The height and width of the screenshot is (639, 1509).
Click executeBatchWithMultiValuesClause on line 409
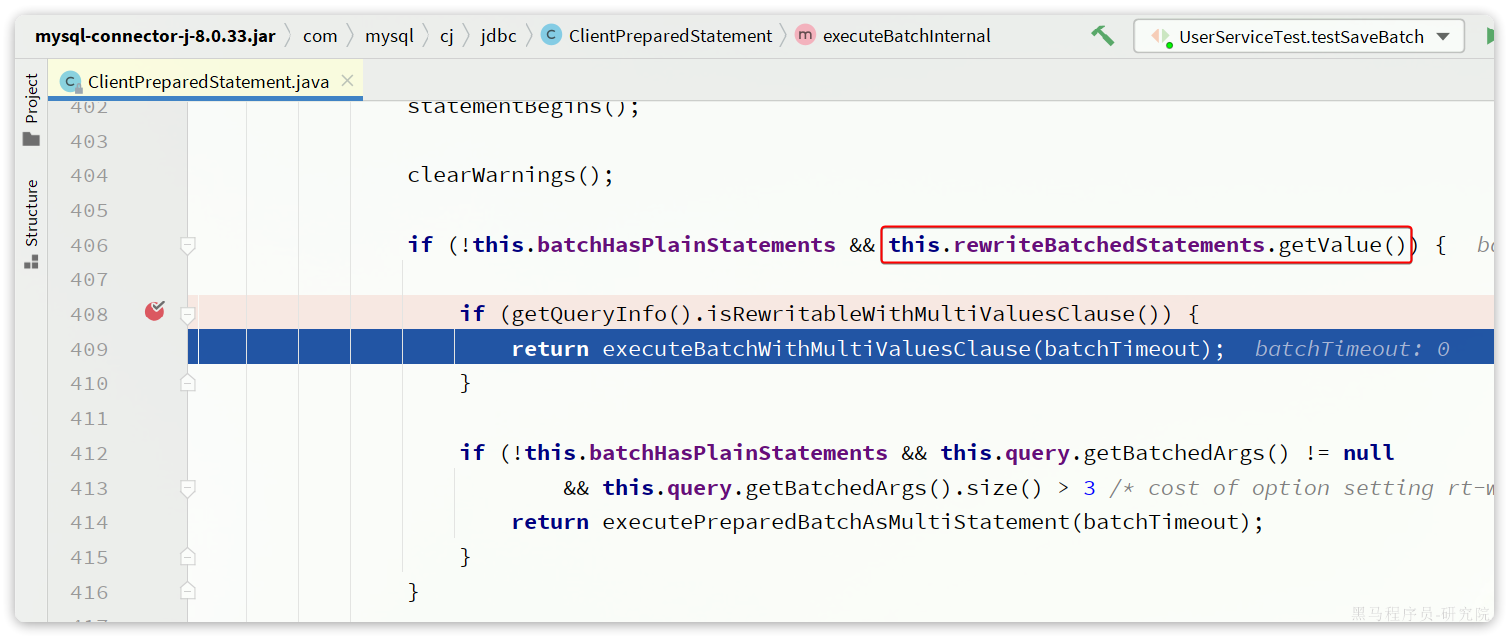(x=817, y=349)
